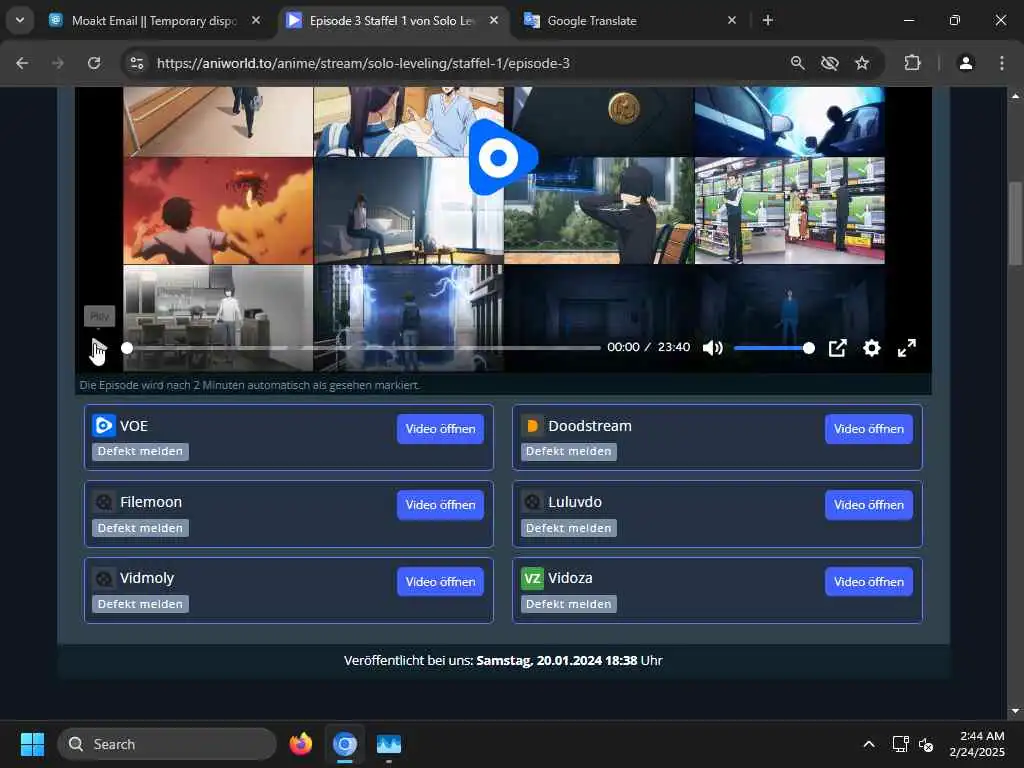Open video on Doodstream host
This screenshot has height=768, width=1024.
[x=869, y=429]
